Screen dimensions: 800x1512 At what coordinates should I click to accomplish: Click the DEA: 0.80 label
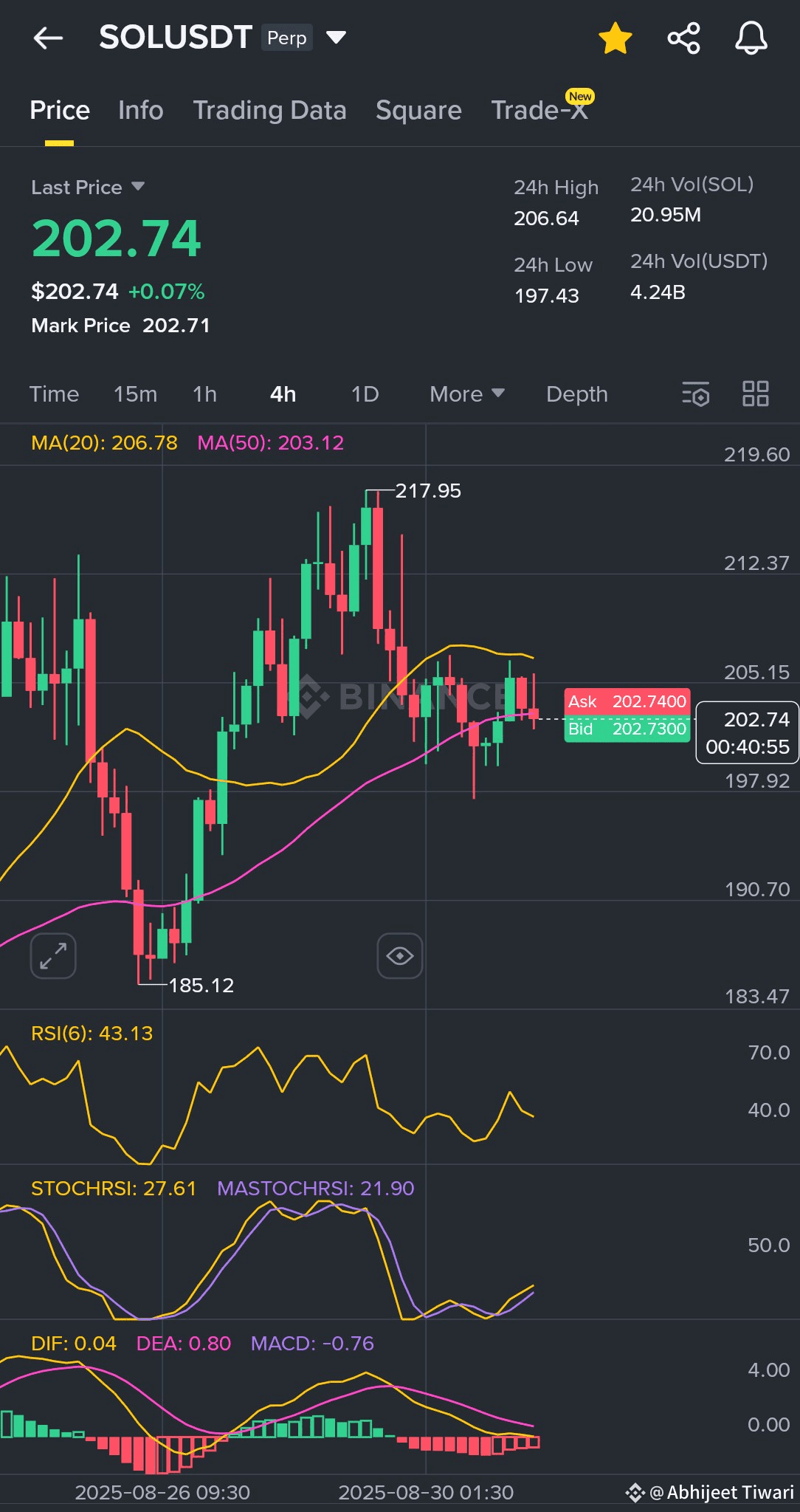click(x=184, y=1344)
